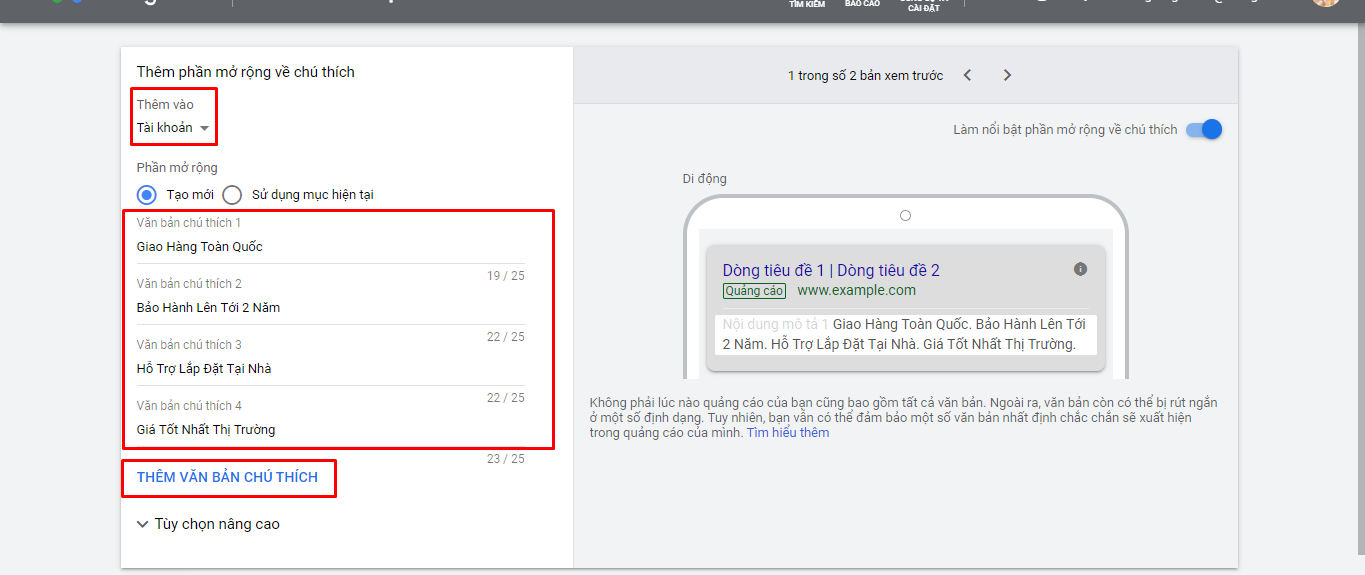Click the info icon in ad preview
Image resolution: width=1365 pixels, height=575 pixels.
1080,269
